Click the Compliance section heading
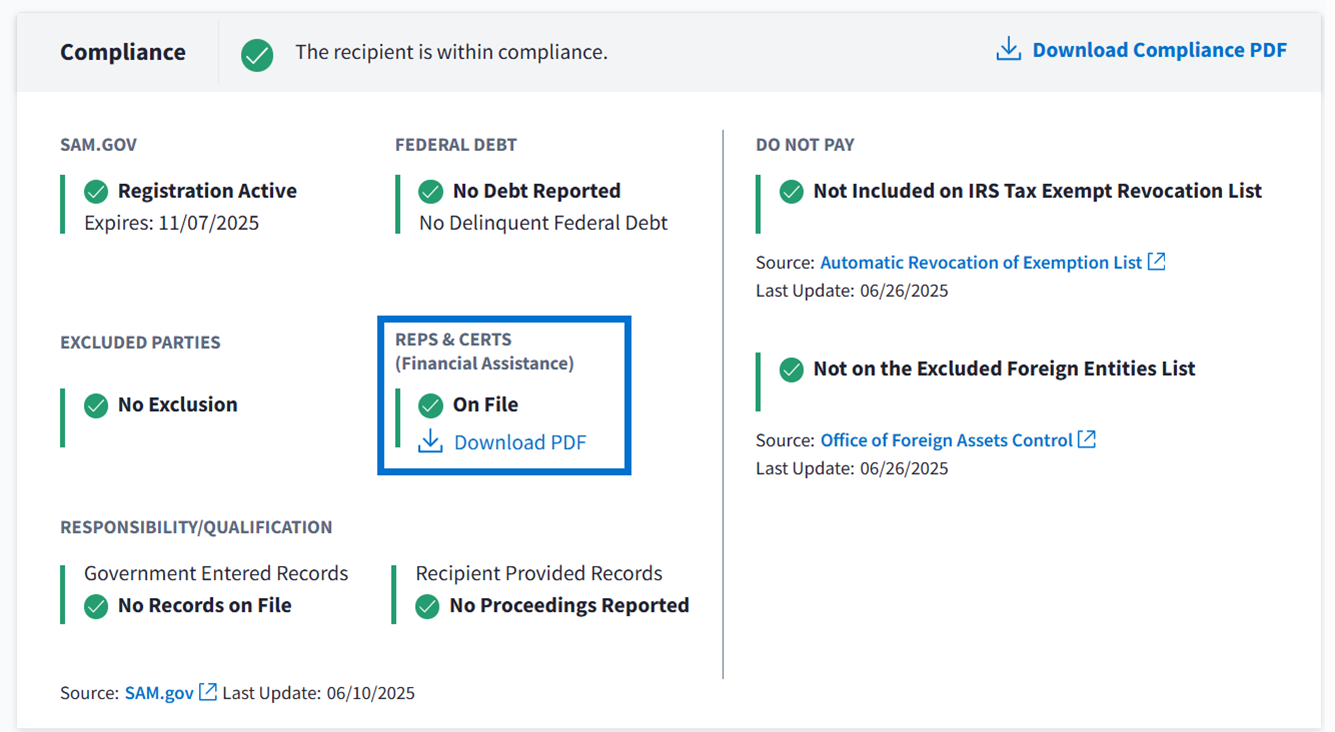 click(x=123, y=52)
